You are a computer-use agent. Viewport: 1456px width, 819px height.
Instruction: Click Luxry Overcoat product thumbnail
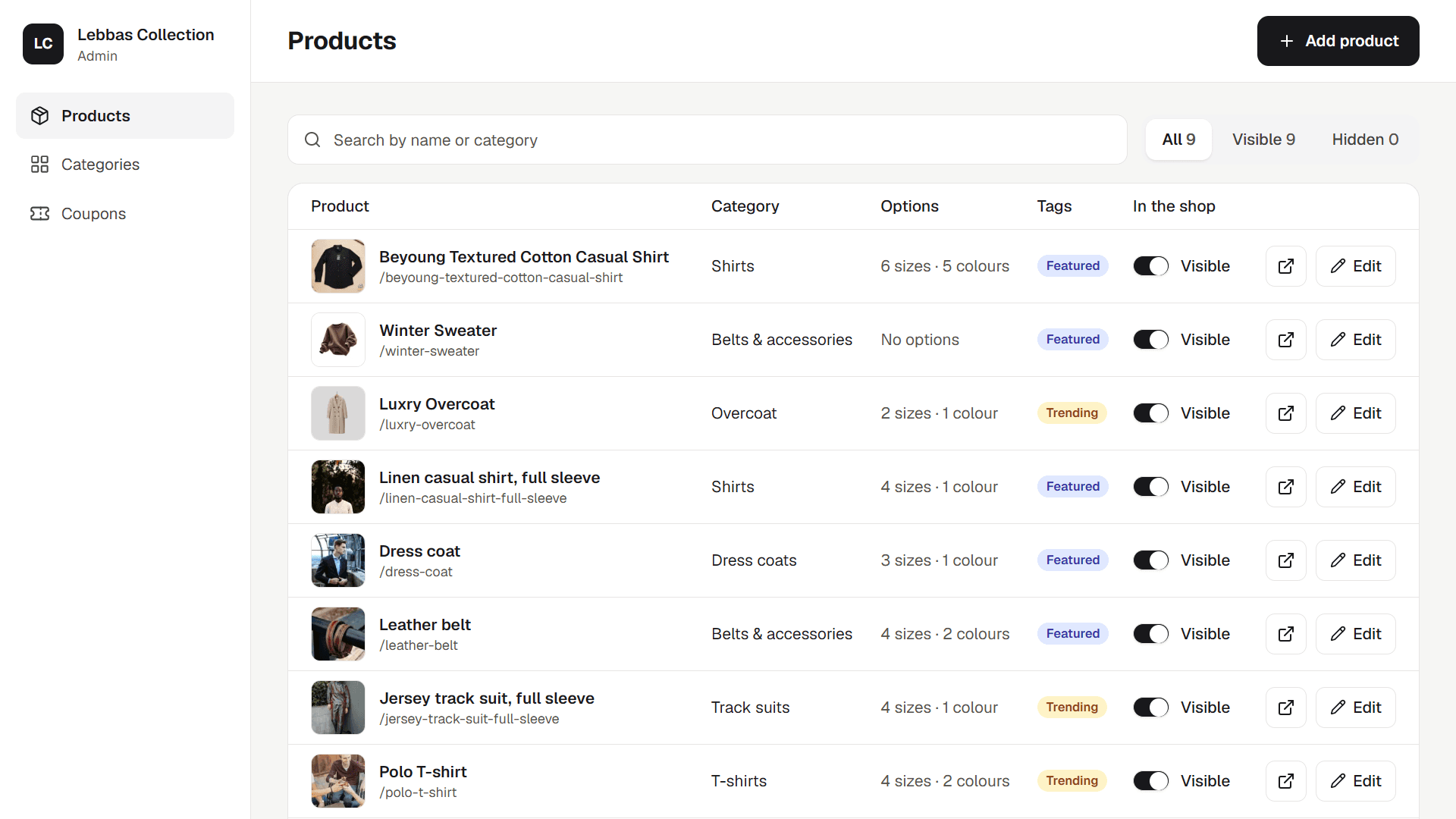338,413
